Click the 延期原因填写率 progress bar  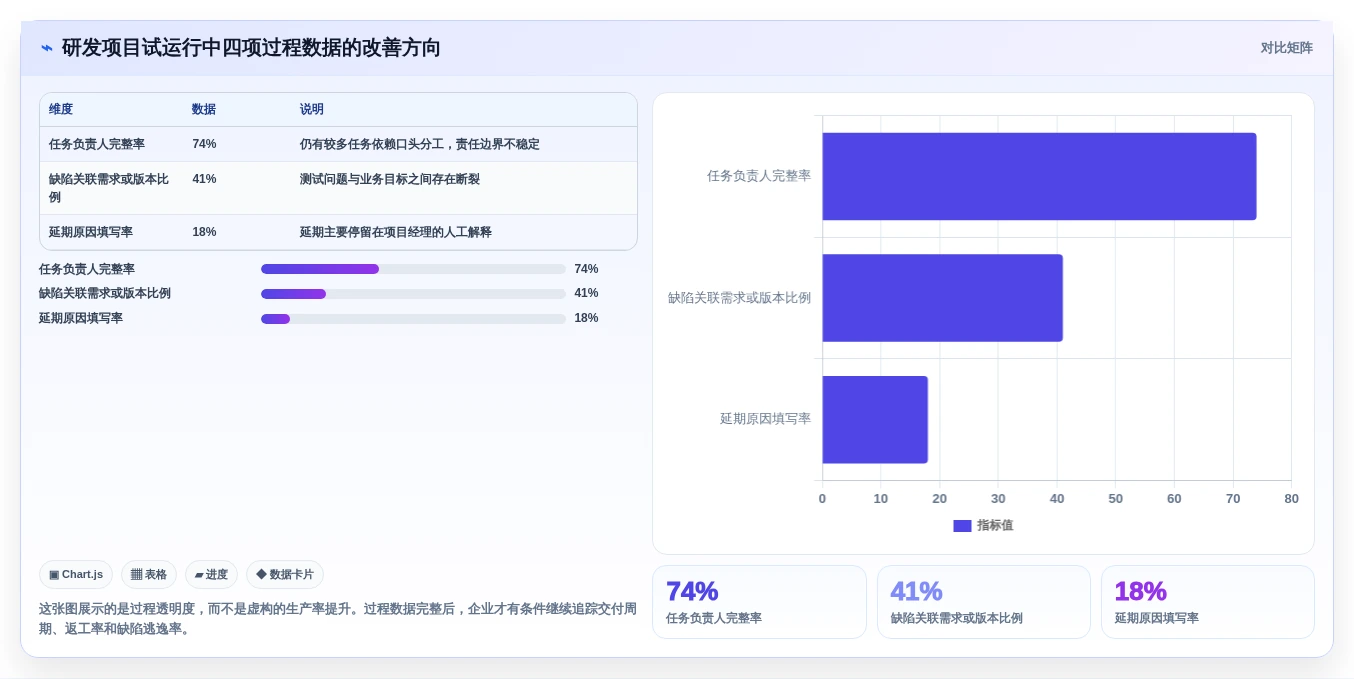pyautogui.click(x=413, y=319)
